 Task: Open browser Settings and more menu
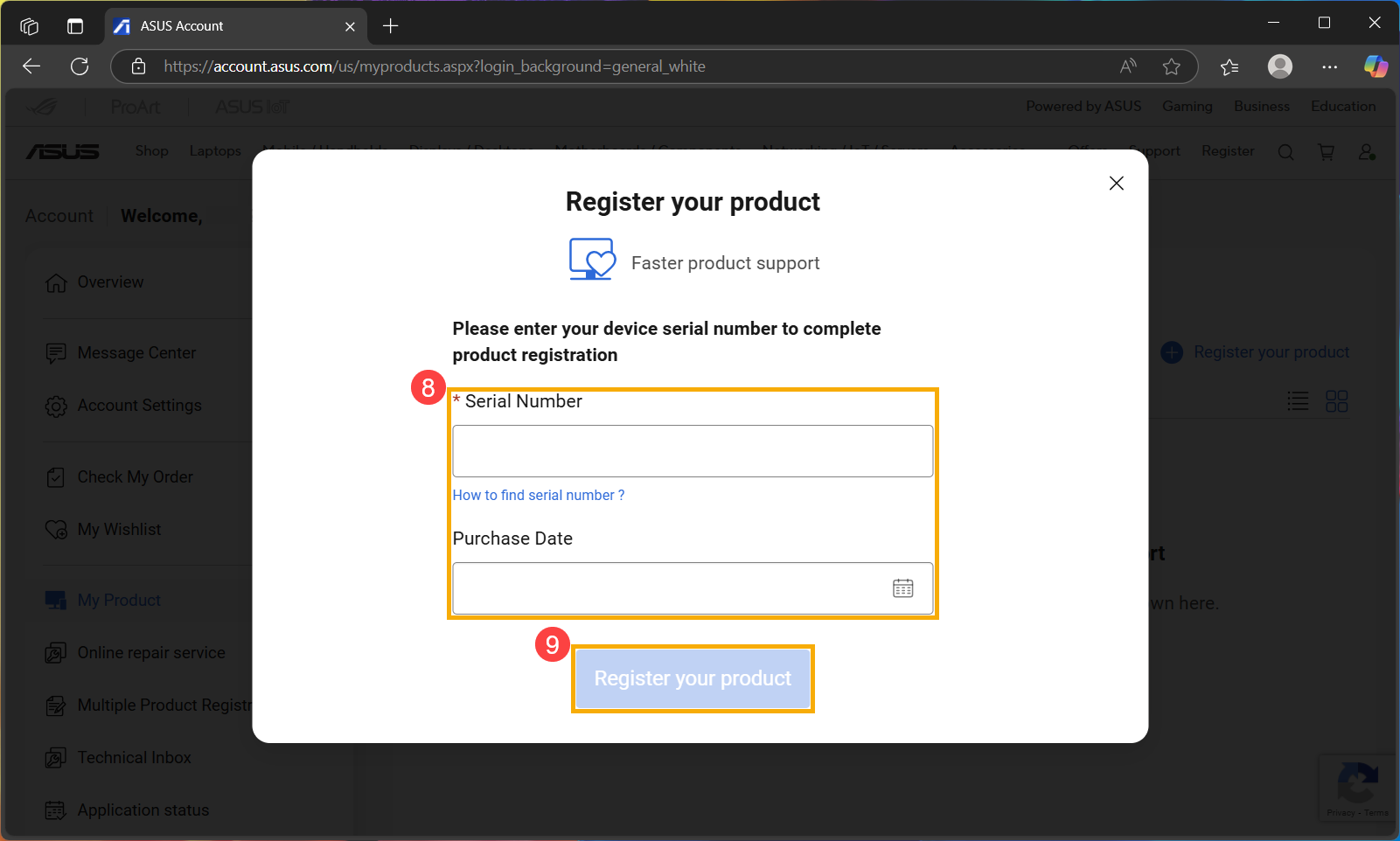1330,66
